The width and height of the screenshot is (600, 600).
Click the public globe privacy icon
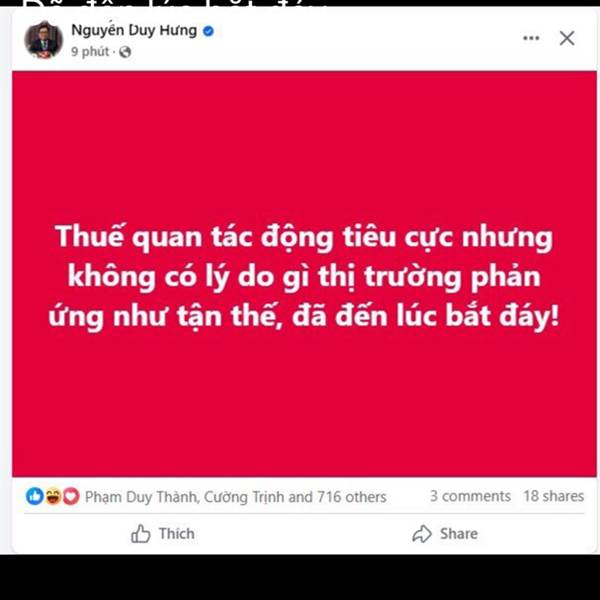[x=125, y=52]
